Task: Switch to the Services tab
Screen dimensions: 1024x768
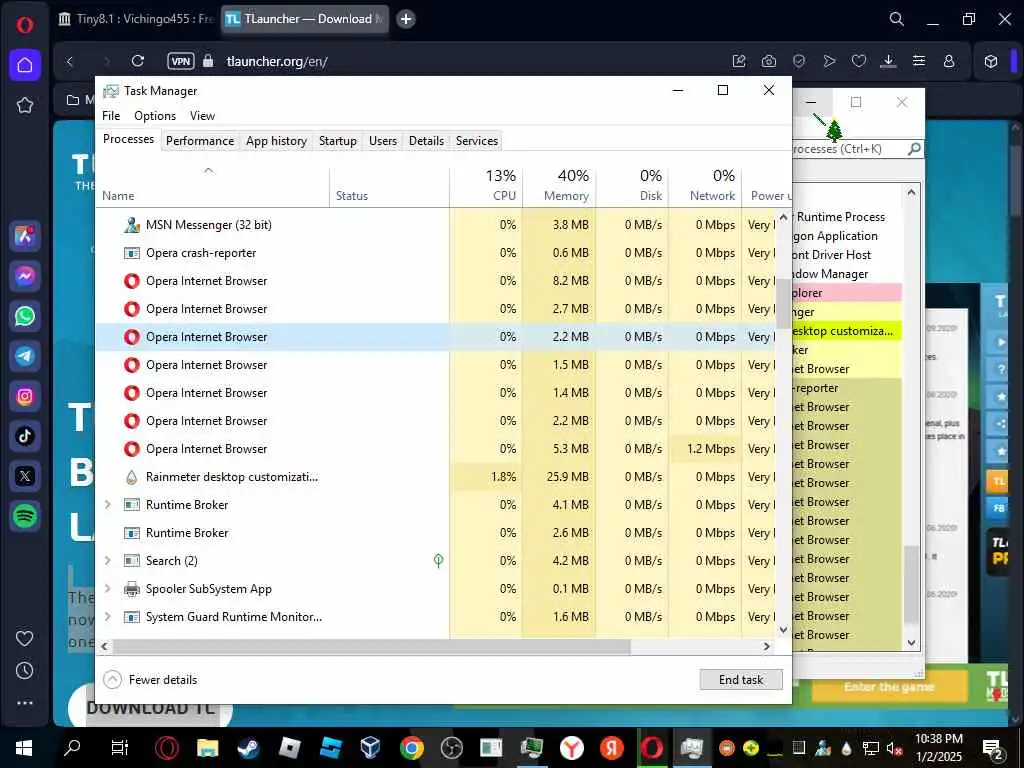Action: (x=477, y=140)
